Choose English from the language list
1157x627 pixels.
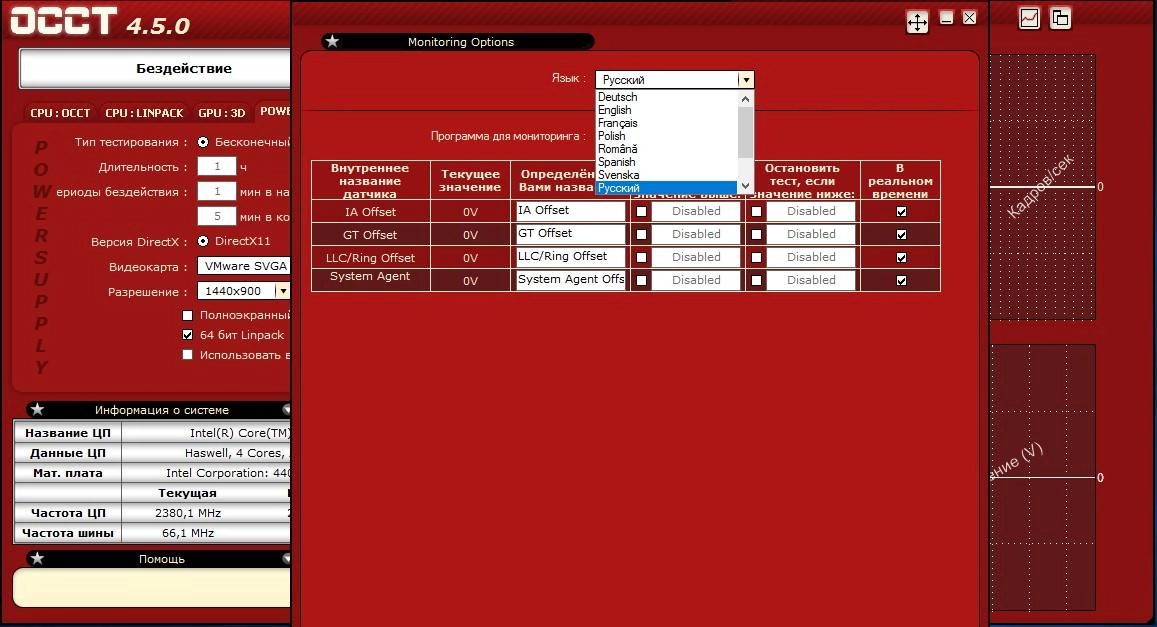point(615,110)
